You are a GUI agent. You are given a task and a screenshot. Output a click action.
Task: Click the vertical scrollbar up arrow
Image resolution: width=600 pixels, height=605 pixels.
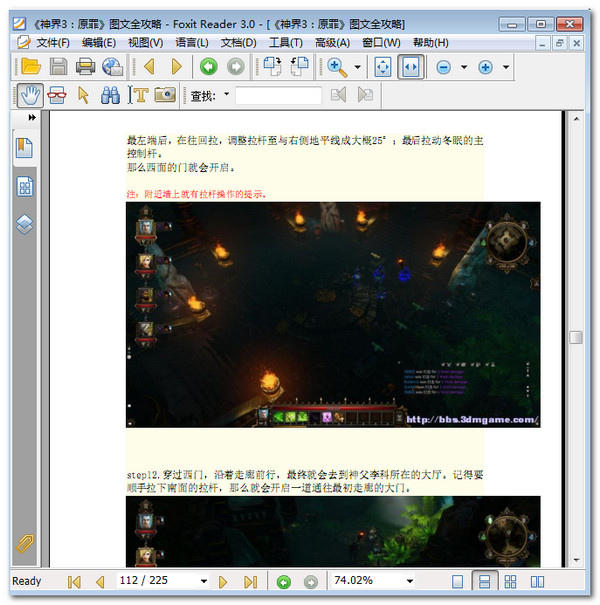click(576, 119)
